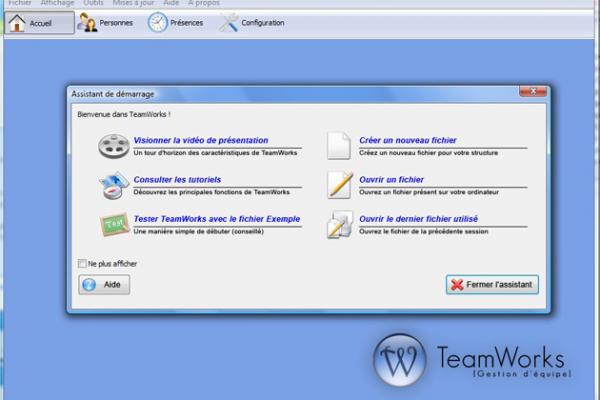Screen dimensions: 600x400
Task: Open the Configuration tools toolbar section
Action: pos(252,23)
